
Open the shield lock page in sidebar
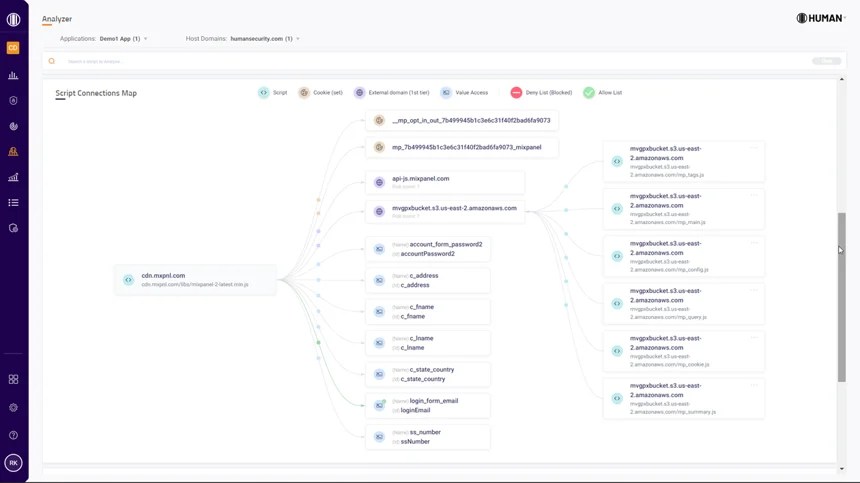tap(13, 101)
